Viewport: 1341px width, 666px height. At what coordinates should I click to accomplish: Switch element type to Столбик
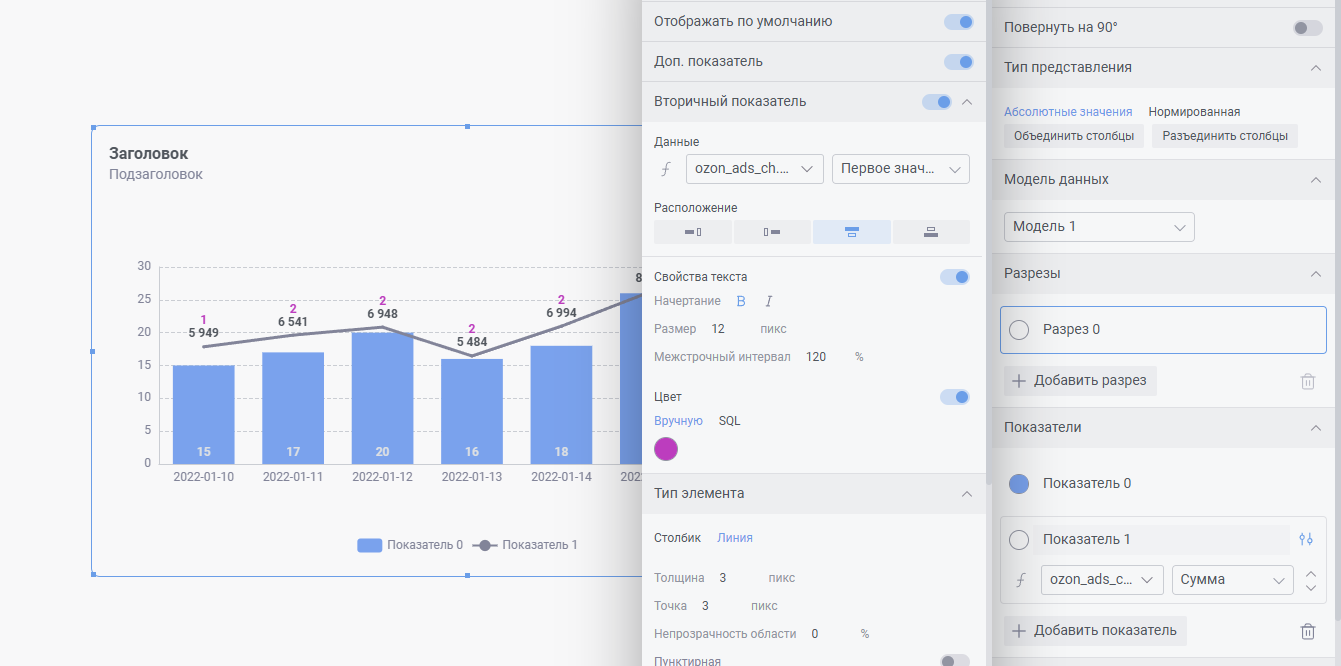coord(677,538)
